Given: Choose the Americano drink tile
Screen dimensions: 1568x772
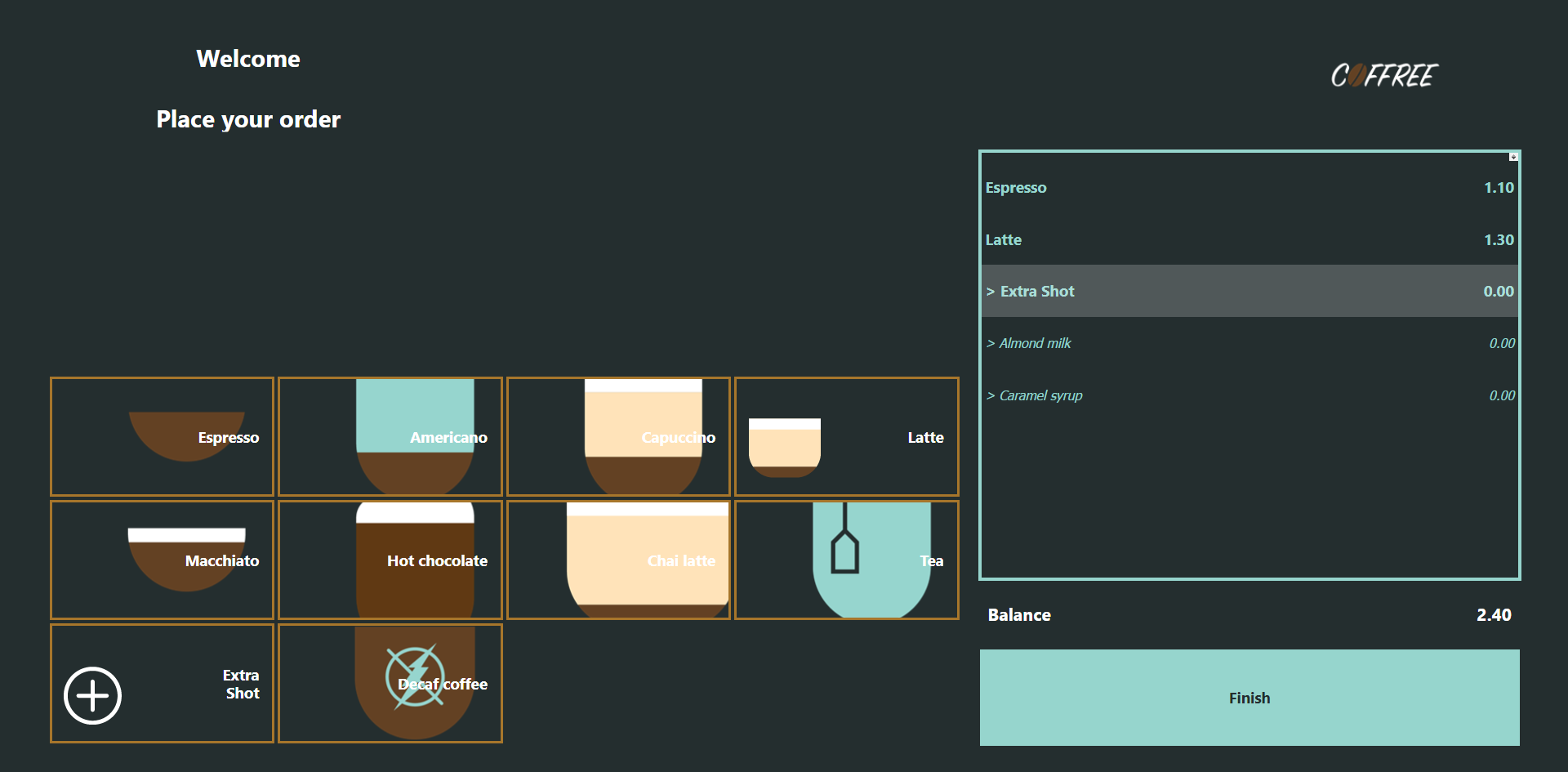Looking at the screenshot, I should (390, 436).
